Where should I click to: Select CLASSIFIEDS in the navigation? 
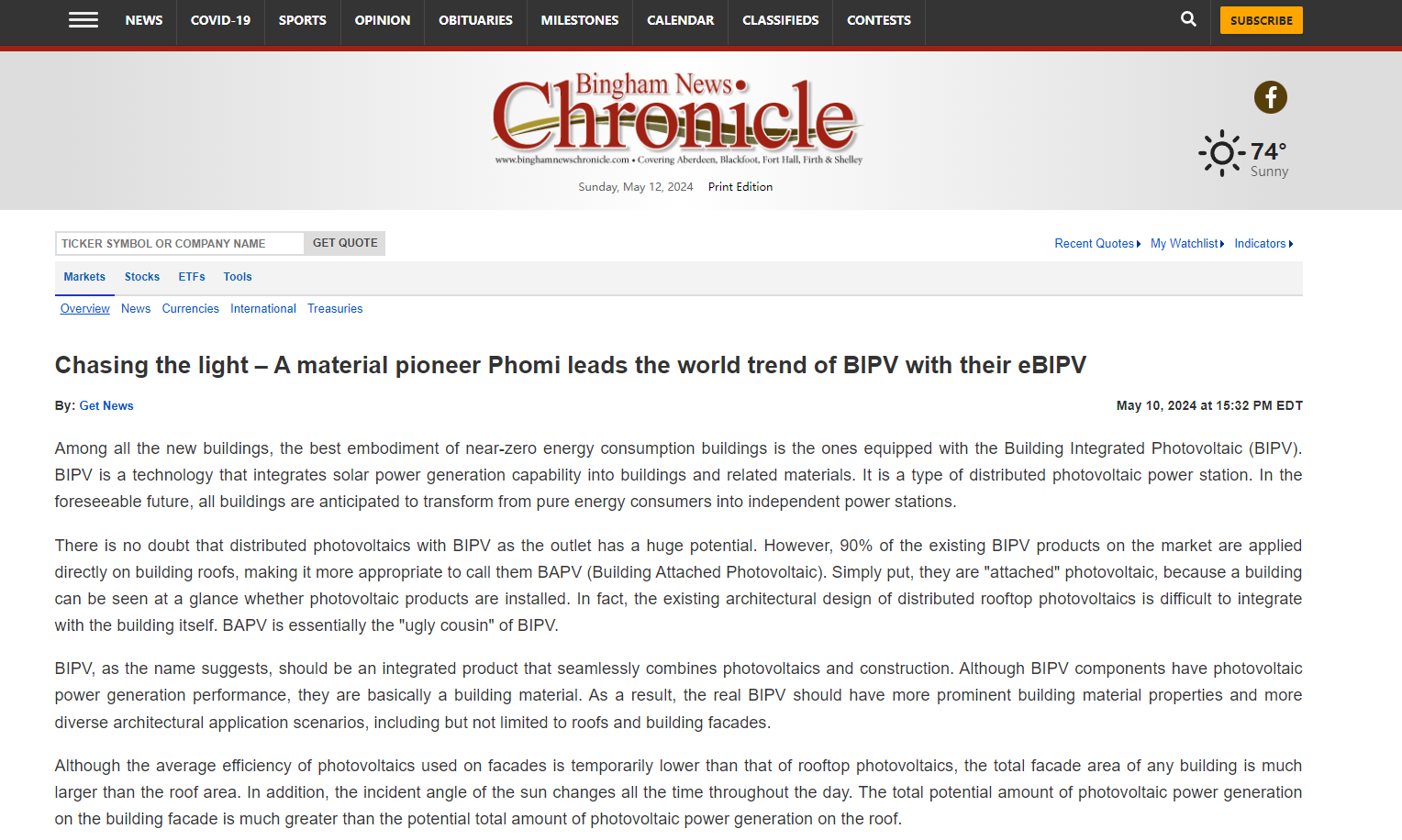pyautogui.click(x=781, y=20)
